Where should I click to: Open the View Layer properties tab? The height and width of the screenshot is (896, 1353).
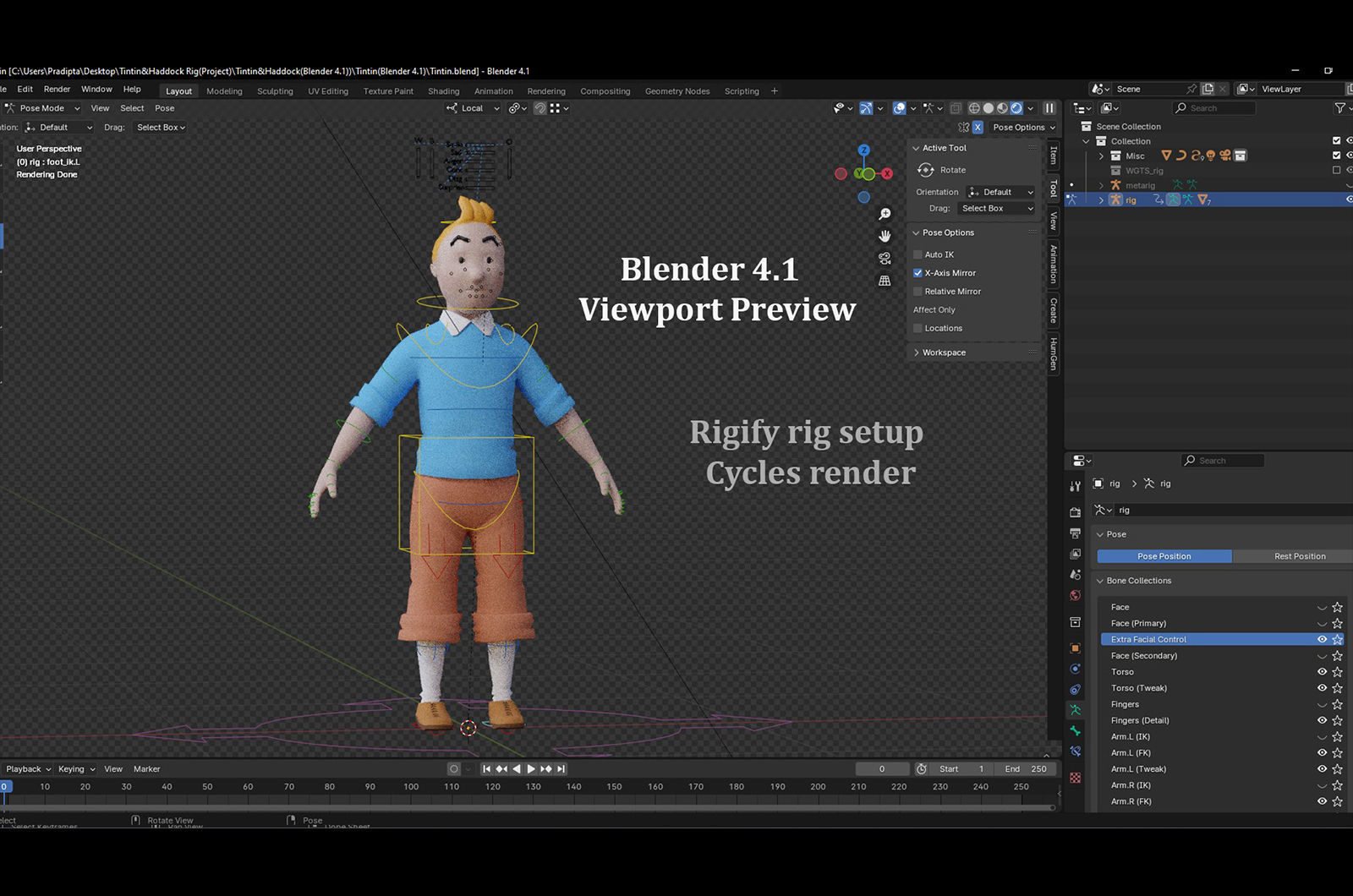pyautogui.click(x=1075, y=554)
